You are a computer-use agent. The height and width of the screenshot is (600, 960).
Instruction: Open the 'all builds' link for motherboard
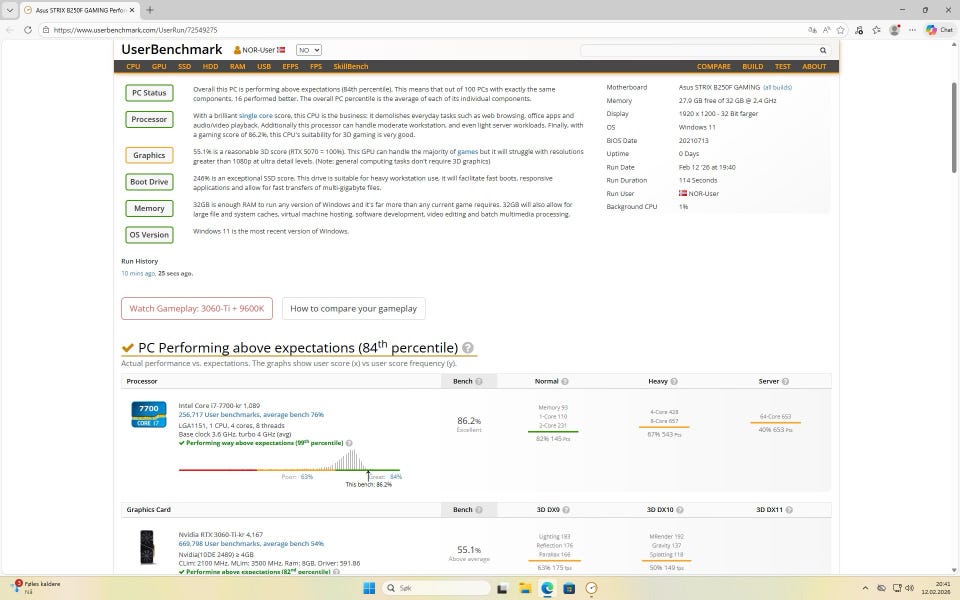coord(777,87)
